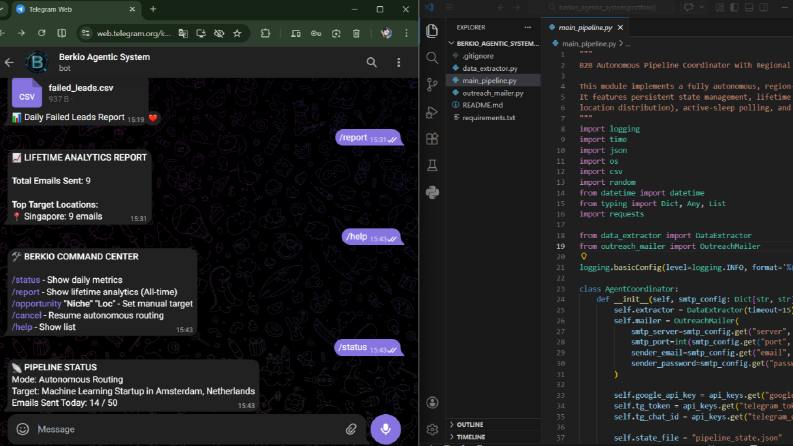
Task: Toggle the heart reaction on failed leads report
Action: coord(153,118)
